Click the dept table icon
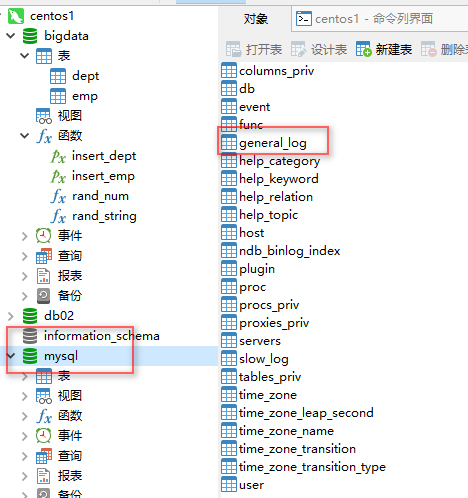Screen dimensions: 468x498 point(58,76)
